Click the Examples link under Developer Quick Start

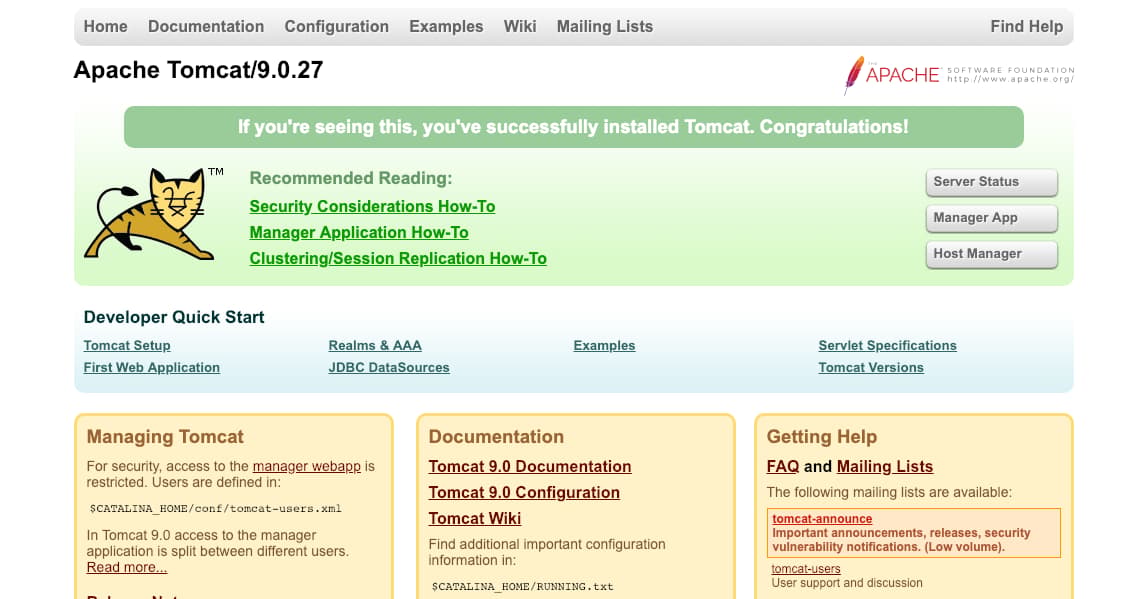point(604,345)
